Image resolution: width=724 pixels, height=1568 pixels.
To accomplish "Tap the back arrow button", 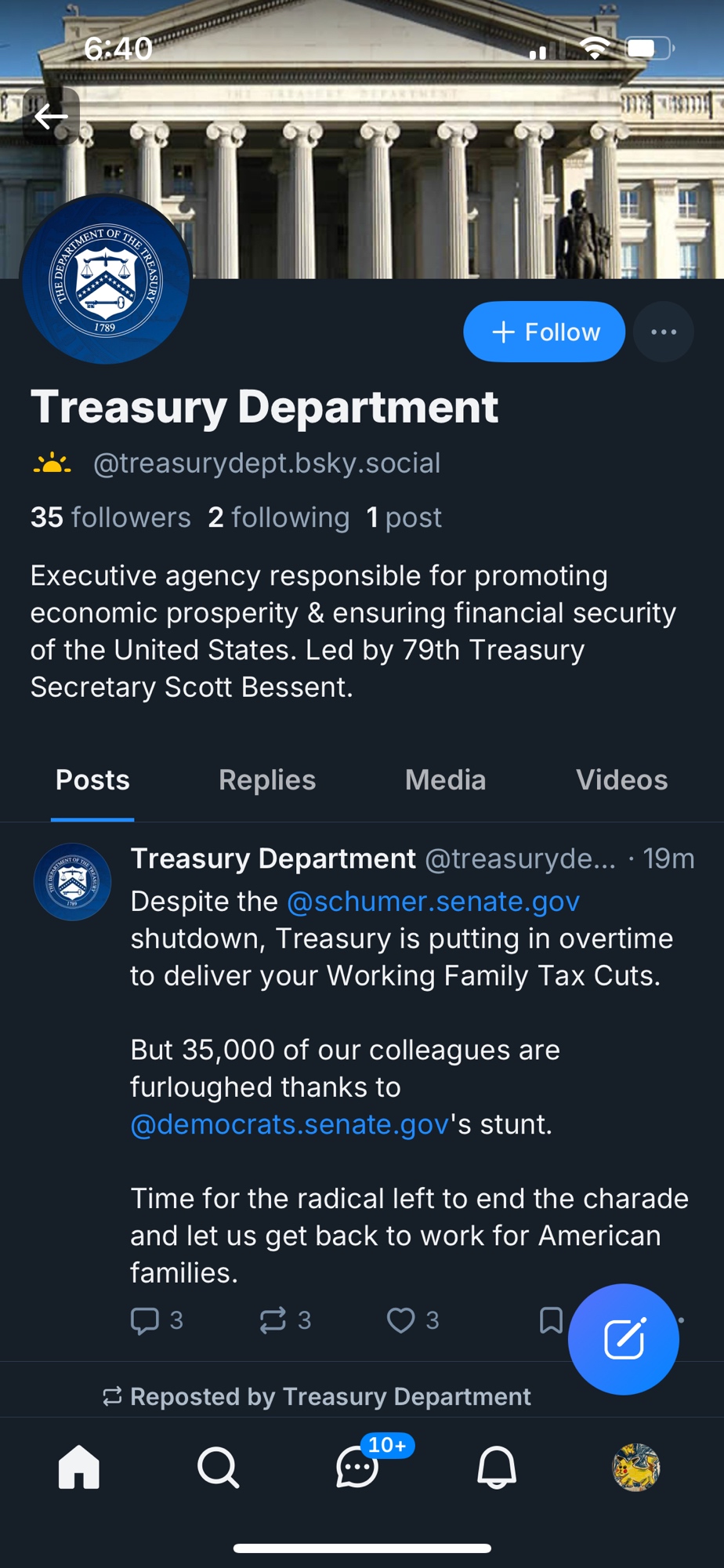I will (x=52, y=117).
